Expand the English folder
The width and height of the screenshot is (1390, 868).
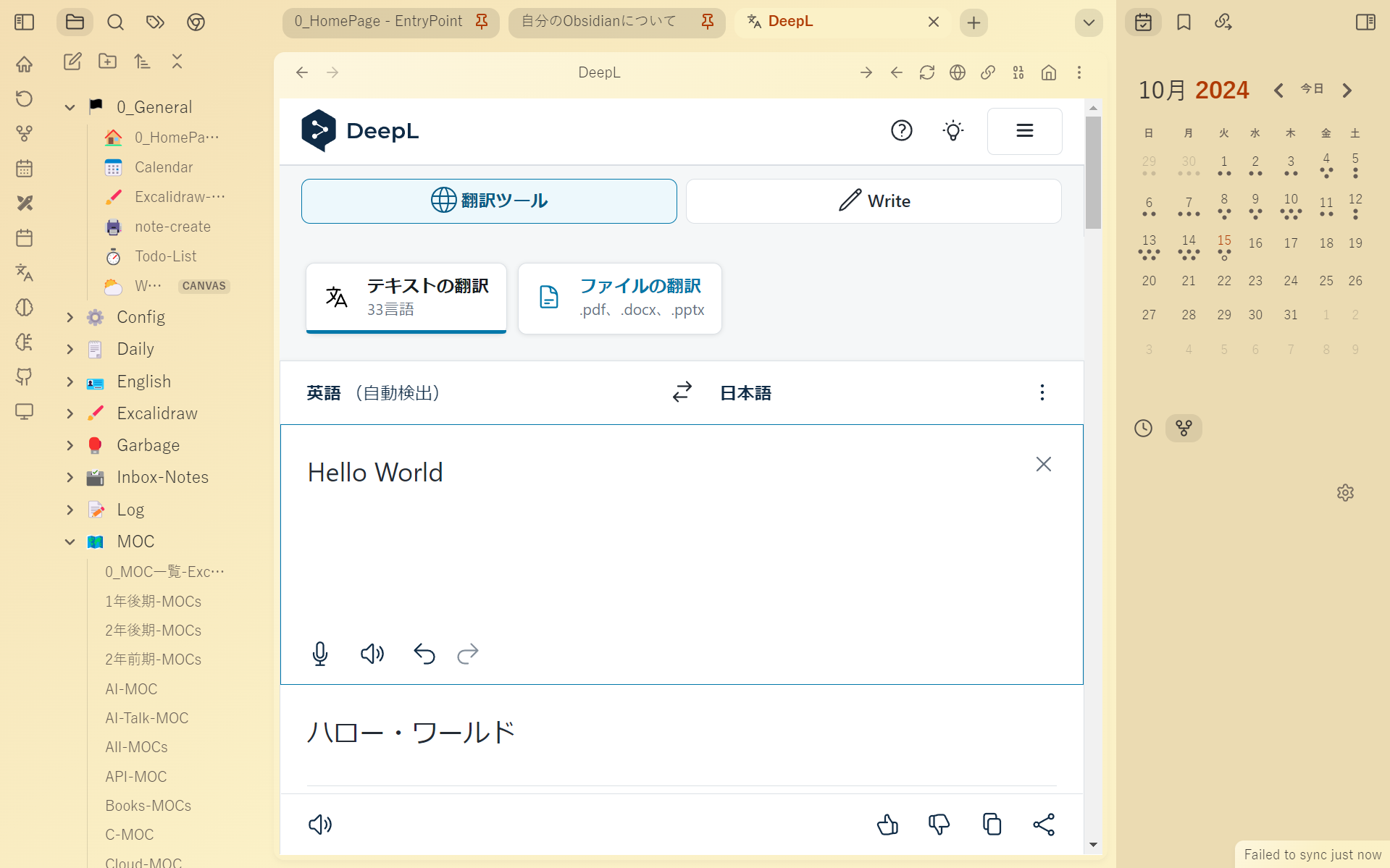70,382
